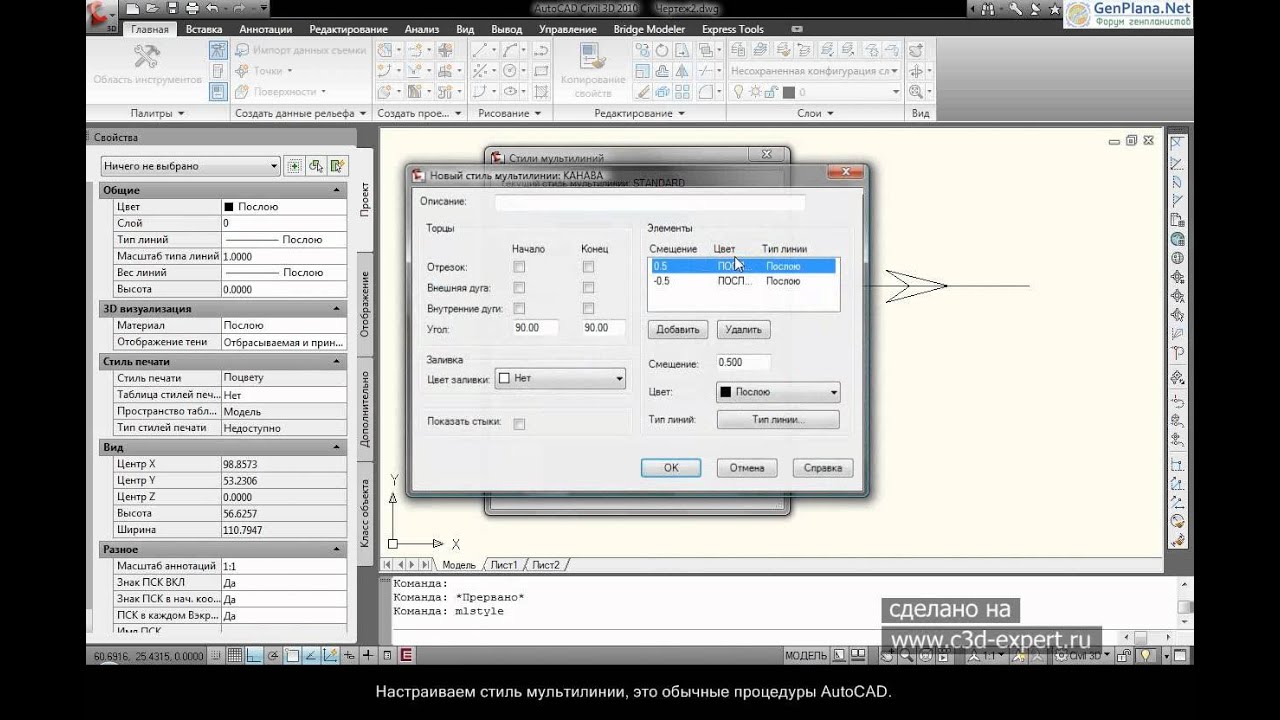This screenshot has height=720, width=1280.
Task: Click the Описание text field
Action: pos(650,202)
